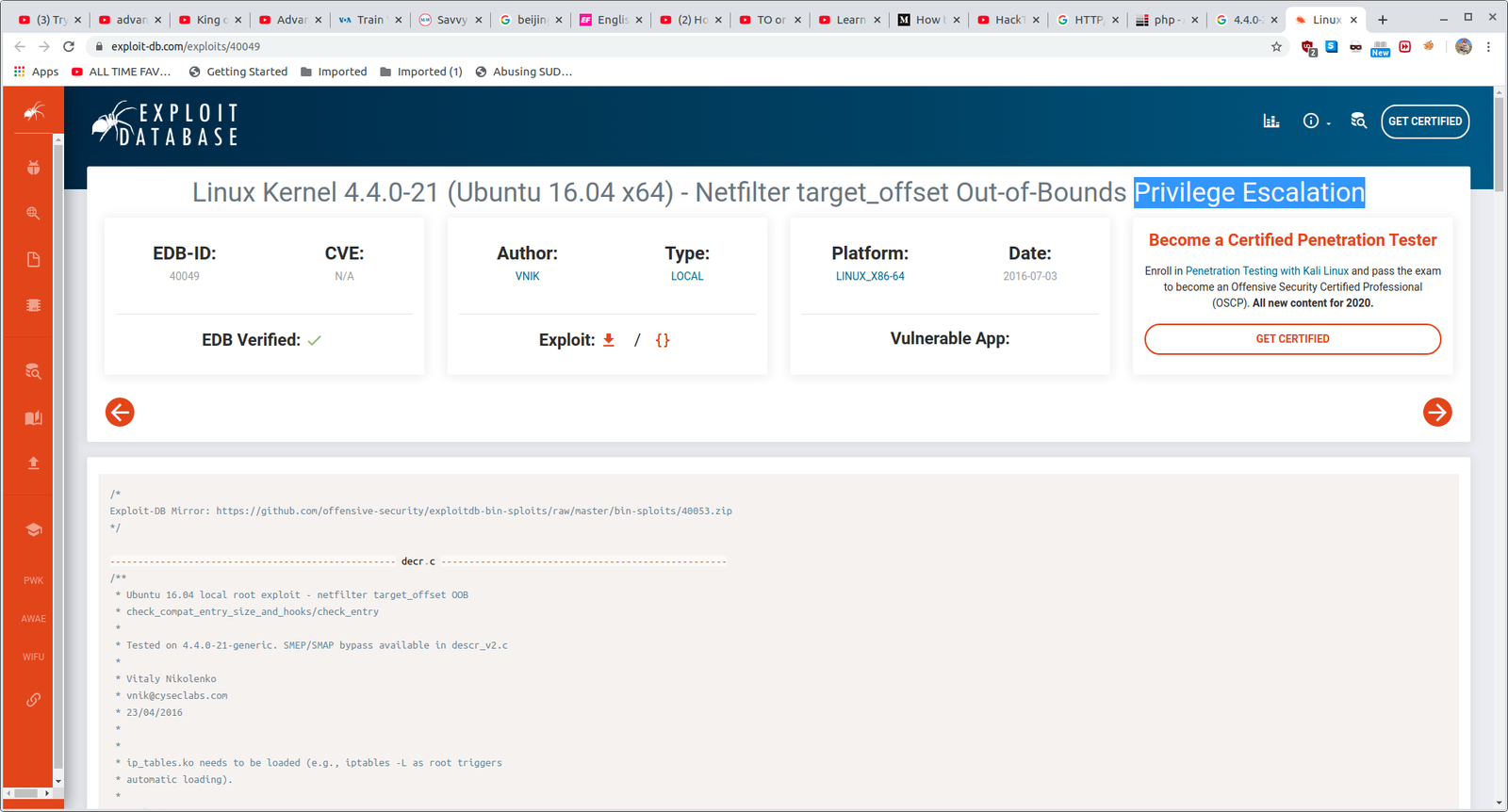This screenshot has height=812, width=1508.
Task: Open author VNIK link
Action: pos(528,276)
